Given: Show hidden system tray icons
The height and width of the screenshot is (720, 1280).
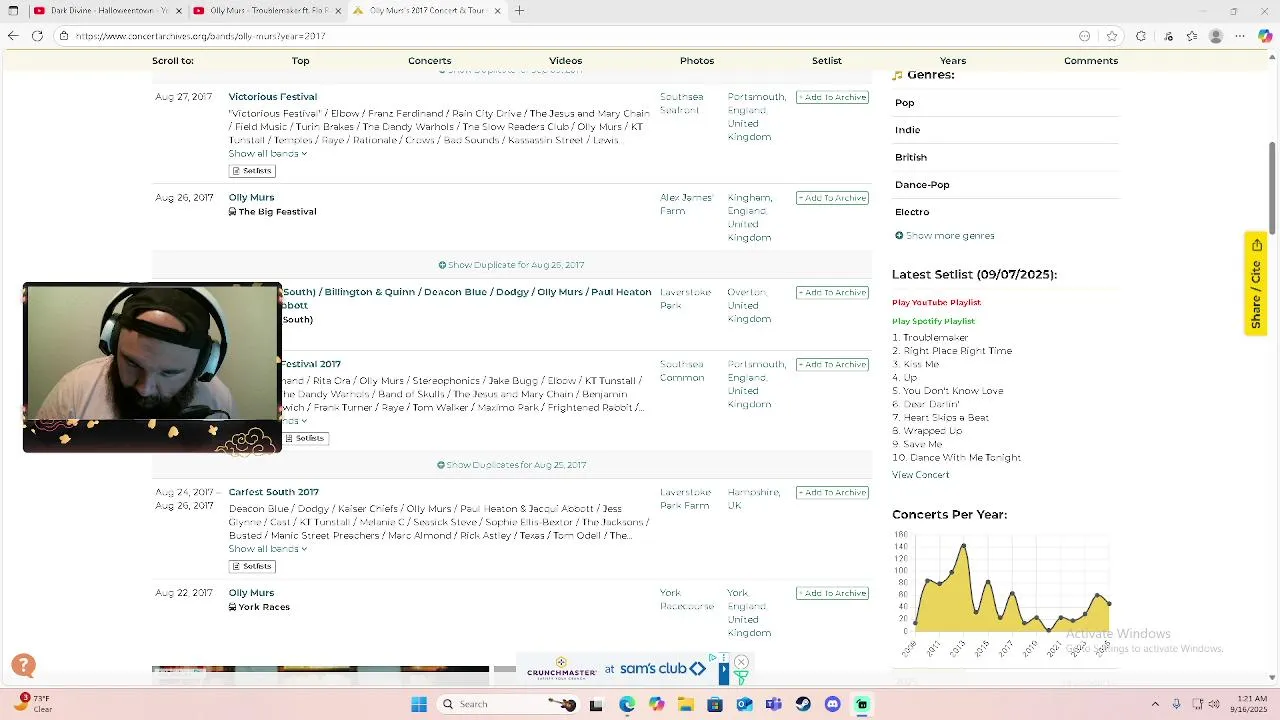Looking at the screenshot, I should coord(1155,704).
